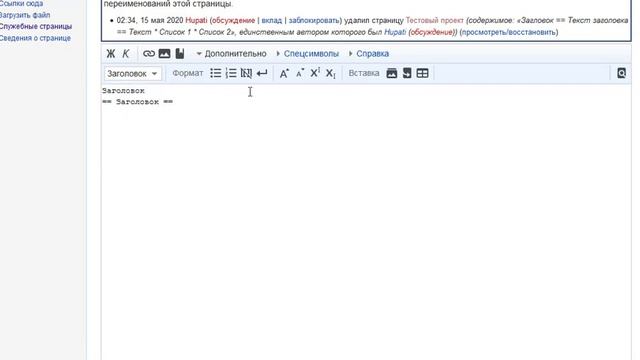Insert a reference with the book icon
This screenshot has width=640, height=360.
[x=180, y=53]
